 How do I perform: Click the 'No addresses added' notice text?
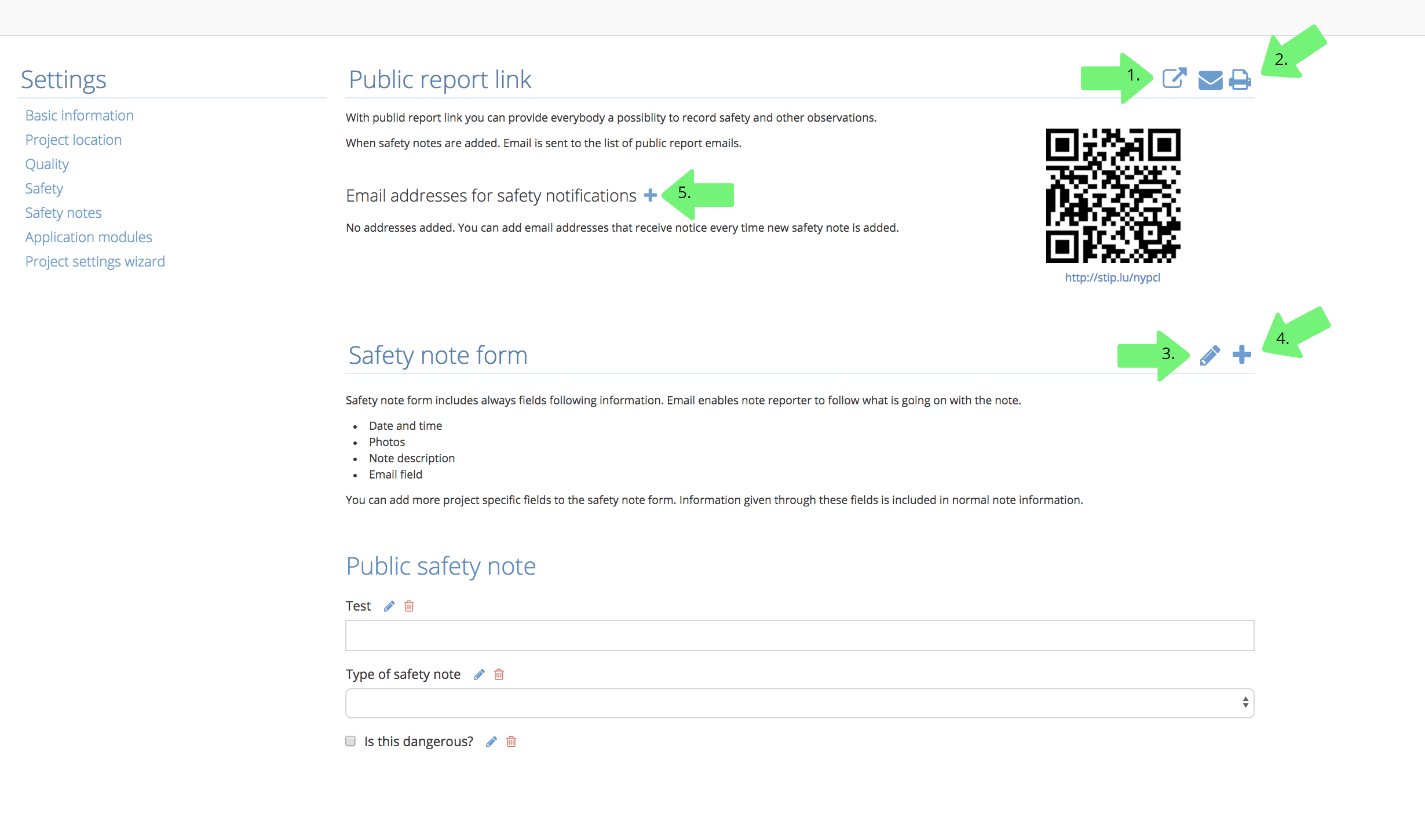(x=622, y=228)
